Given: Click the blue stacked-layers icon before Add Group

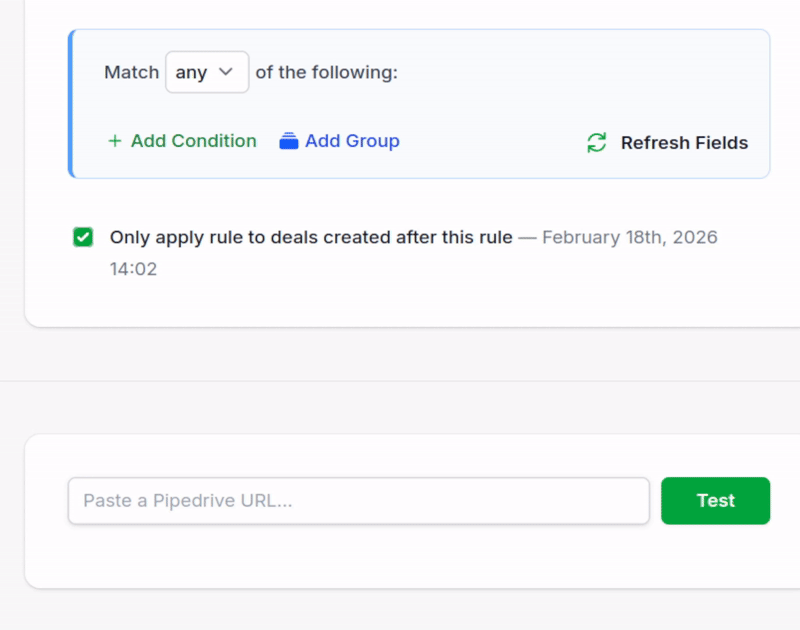Looking at the screenshot, I should click(287, 142).
